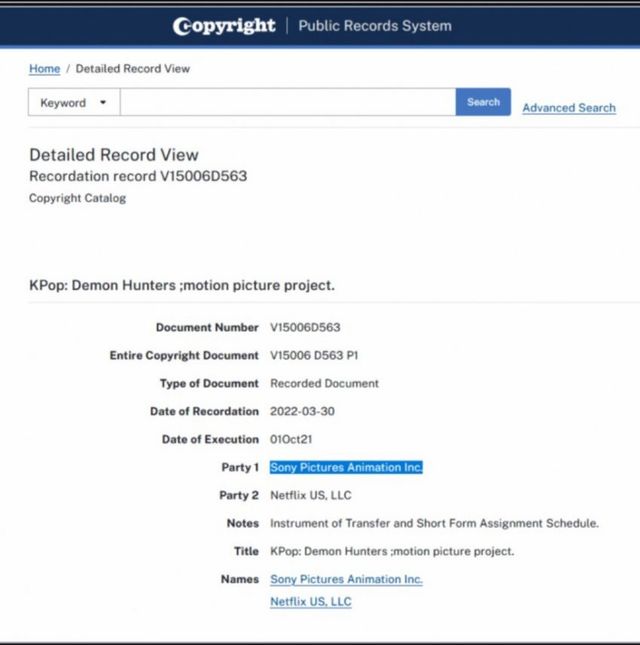Click the Copyright logo in the header

(x=224, y=26)
